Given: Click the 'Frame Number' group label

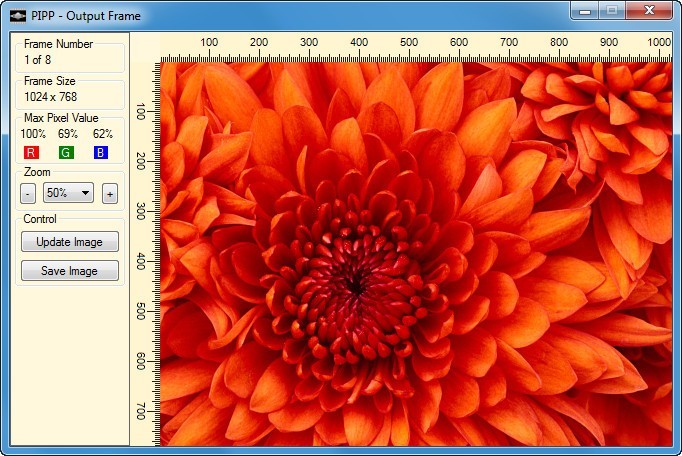Looking at the screenshot, I should tap(58, 44).
